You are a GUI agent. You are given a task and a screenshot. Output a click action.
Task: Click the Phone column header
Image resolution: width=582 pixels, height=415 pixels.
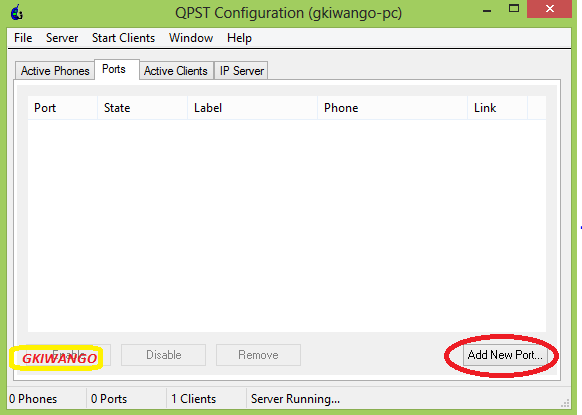(x=393, y=108)
